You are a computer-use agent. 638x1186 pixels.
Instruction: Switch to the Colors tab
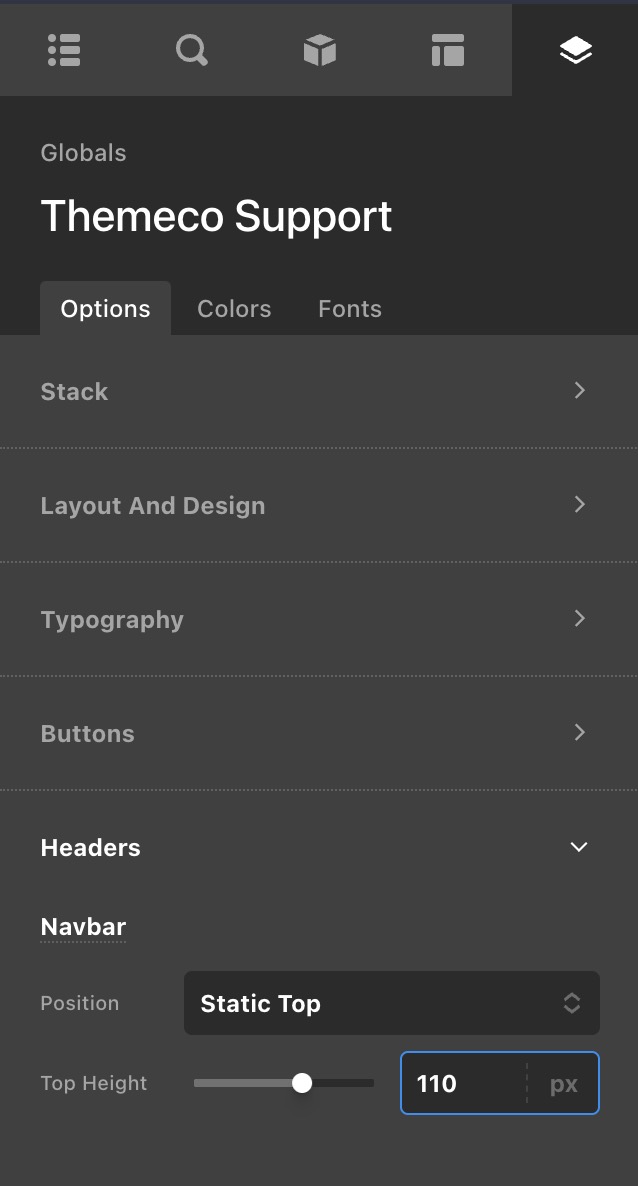[234, 309]
